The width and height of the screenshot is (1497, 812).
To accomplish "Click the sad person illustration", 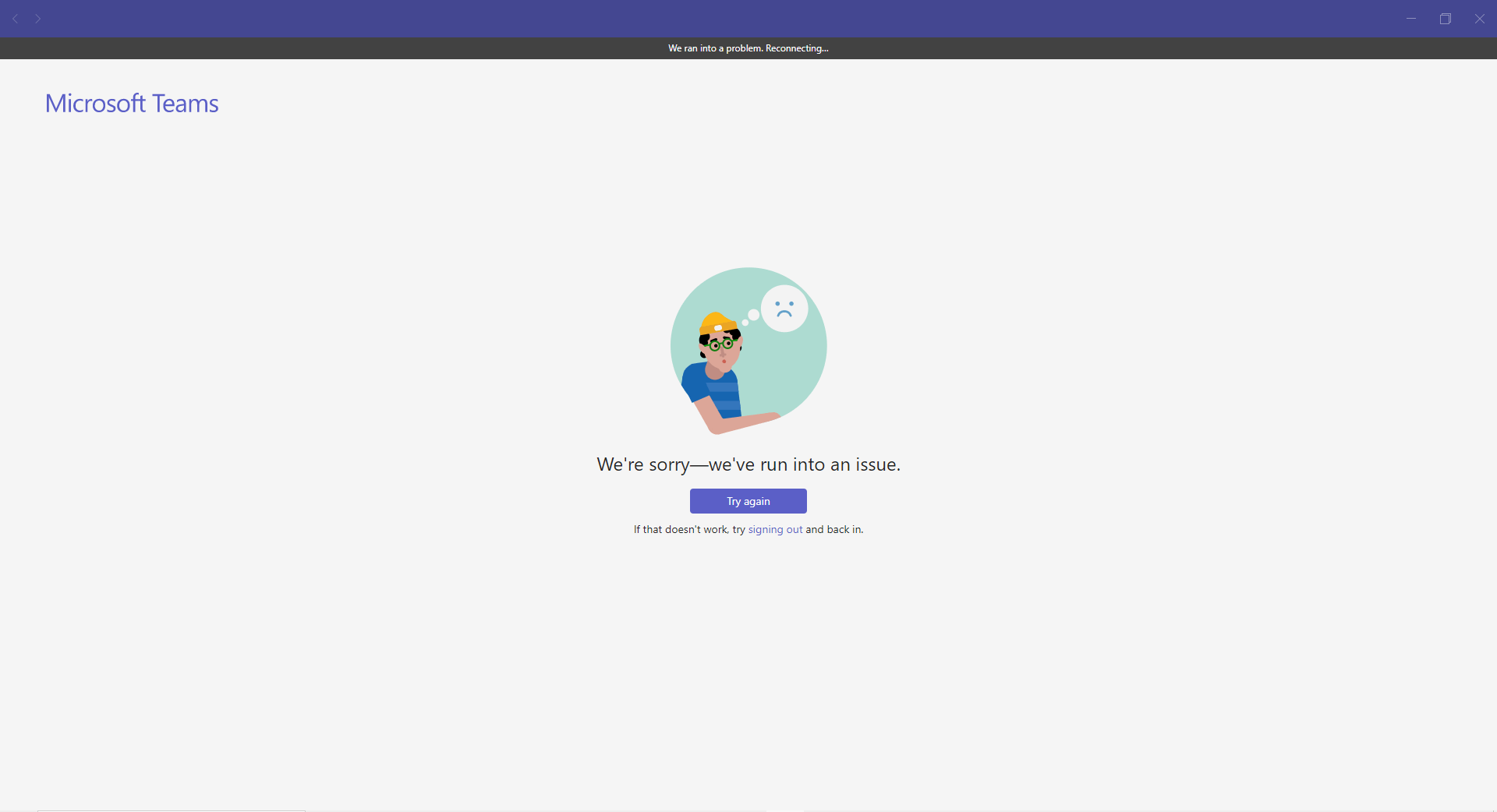I will 748,351.
